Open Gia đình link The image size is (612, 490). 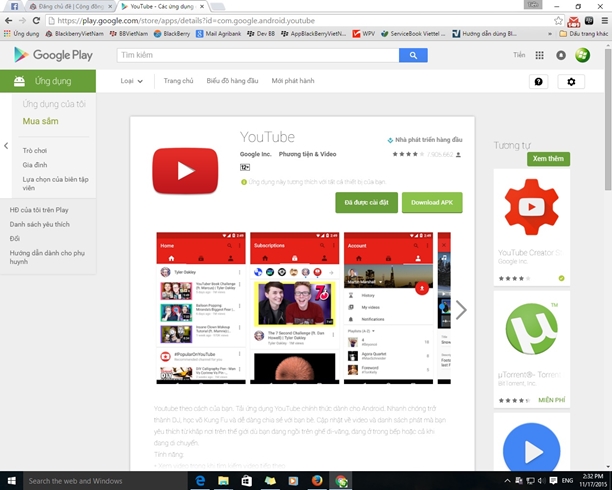[x=35, y=165]
